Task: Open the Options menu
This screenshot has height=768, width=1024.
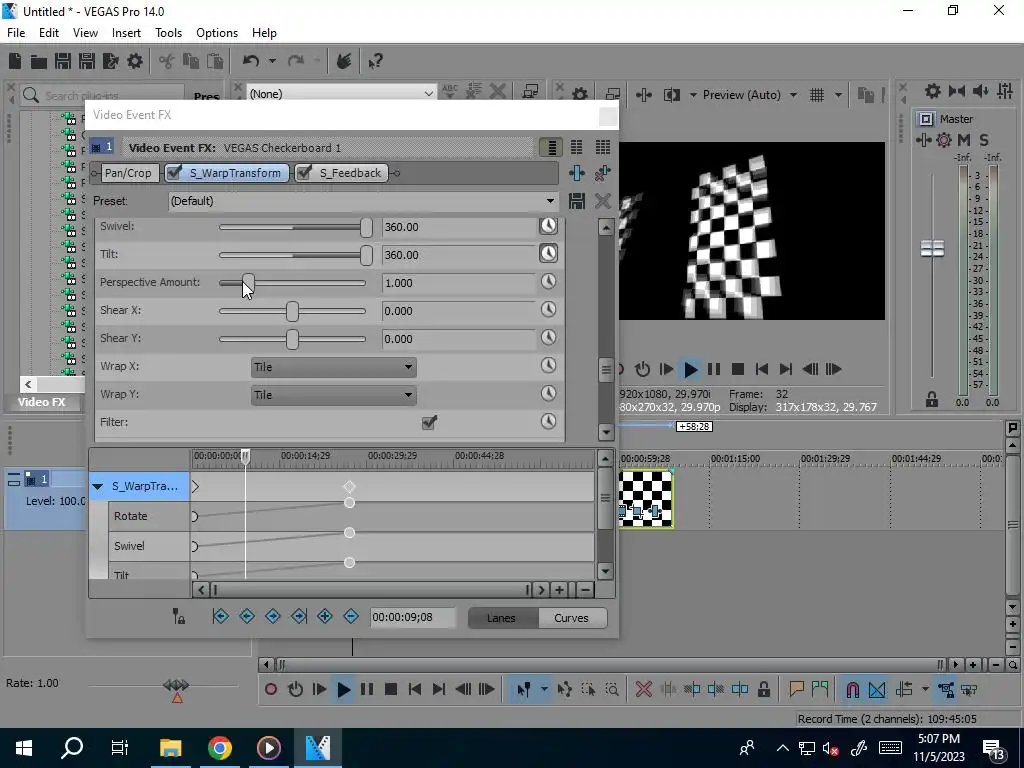Action: [217, 33]
